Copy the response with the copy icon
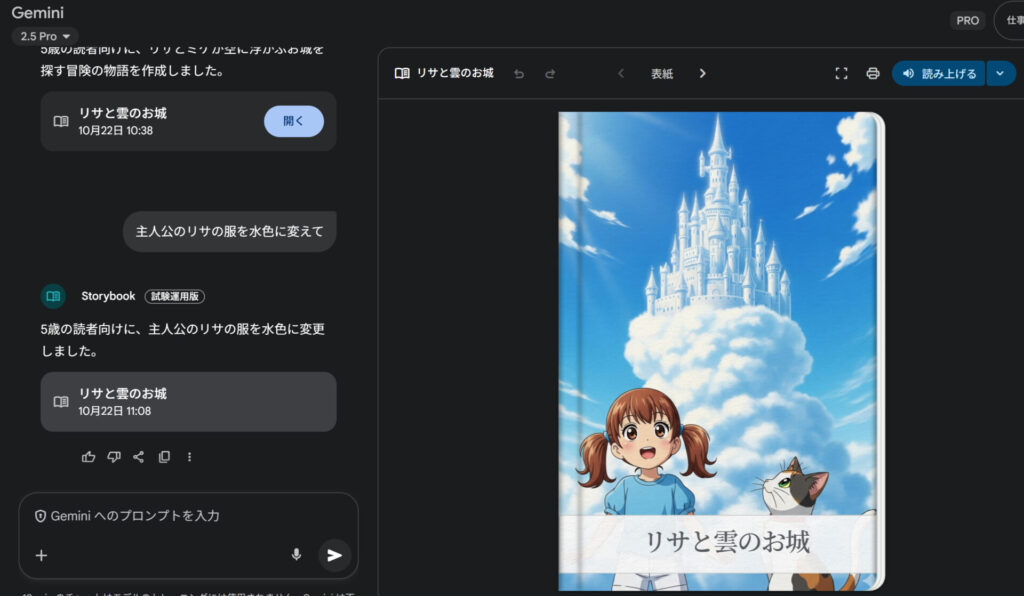Screen dimensions: 1024x596 [x=164, y=457]
